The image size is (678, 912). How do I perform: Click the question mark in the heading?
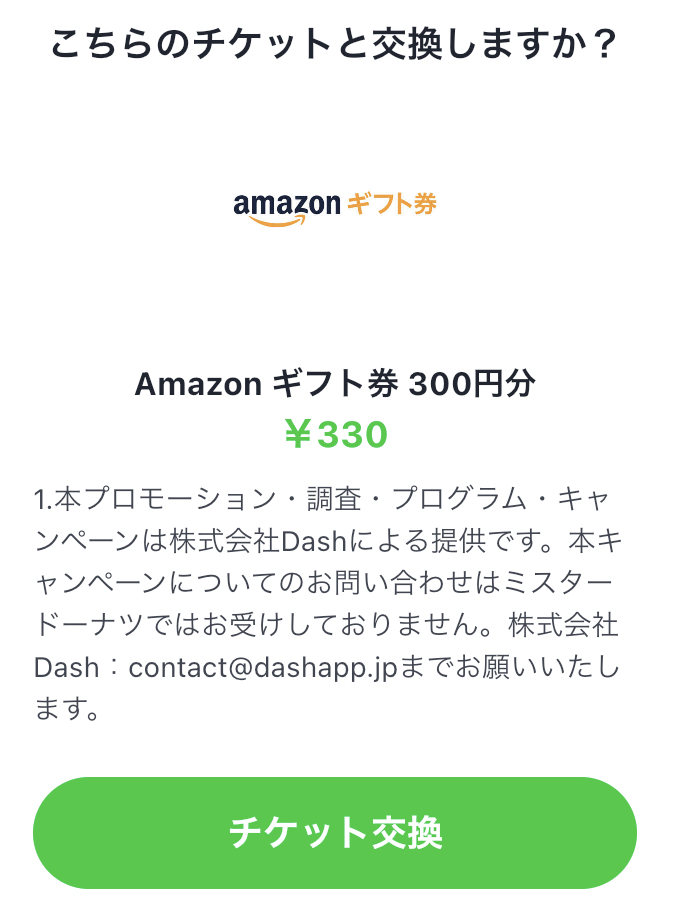coord(602,44)
